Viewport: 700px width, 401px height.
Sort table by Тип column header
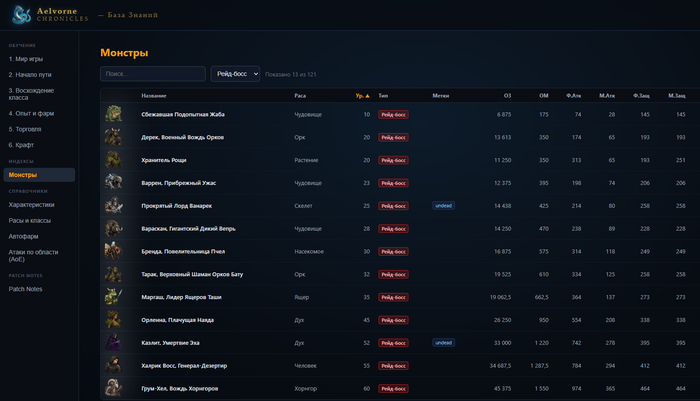click(383, 96)
